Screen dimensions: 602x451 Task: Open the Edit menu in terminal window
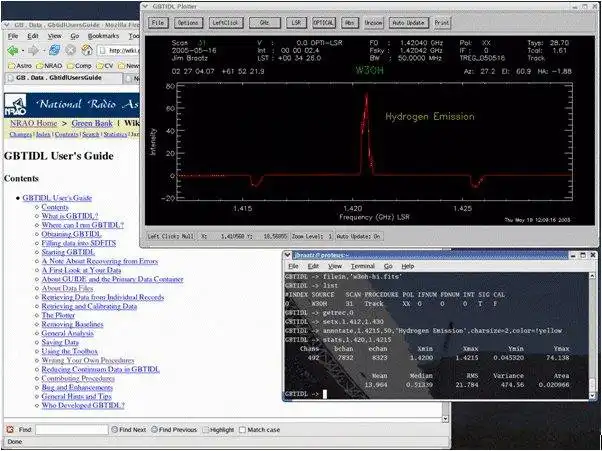click(x=313, y=266)
